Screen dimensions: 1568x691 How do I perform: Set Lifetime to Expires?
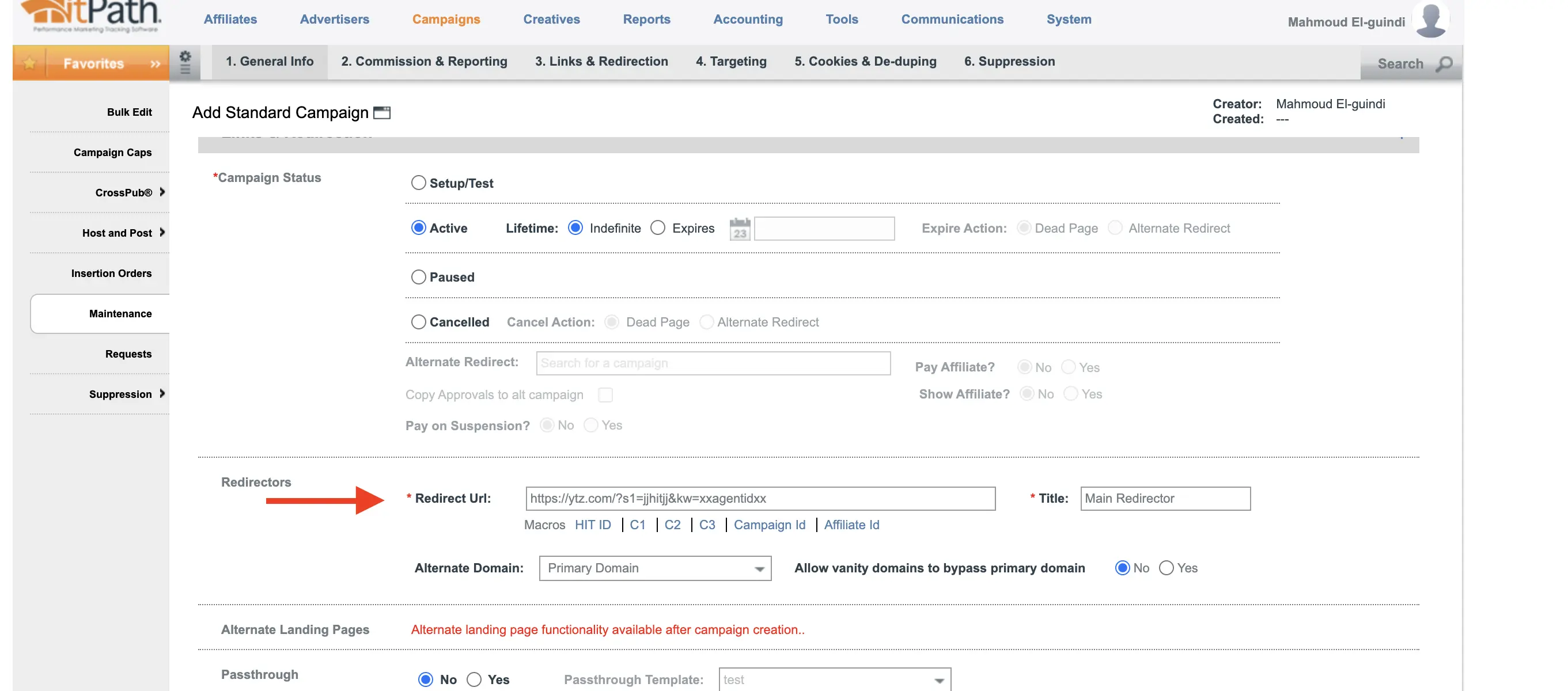tap(657, 228)
